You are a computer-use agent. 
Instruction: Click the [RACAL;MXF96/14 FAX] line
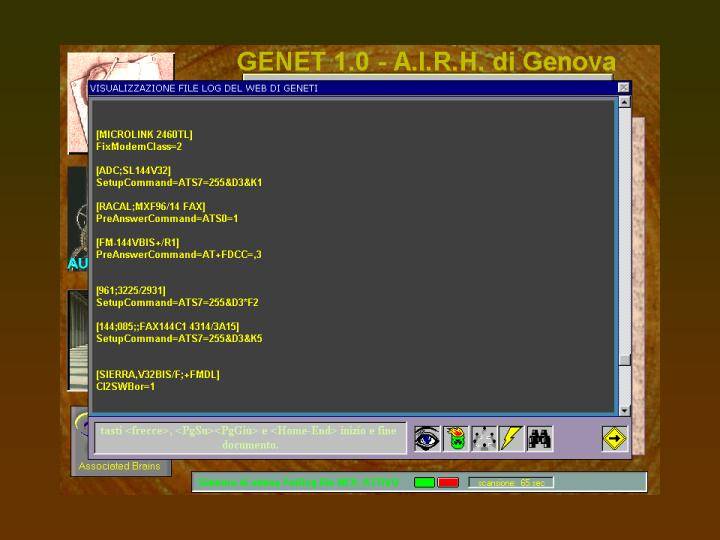click(x=151, y=207)
